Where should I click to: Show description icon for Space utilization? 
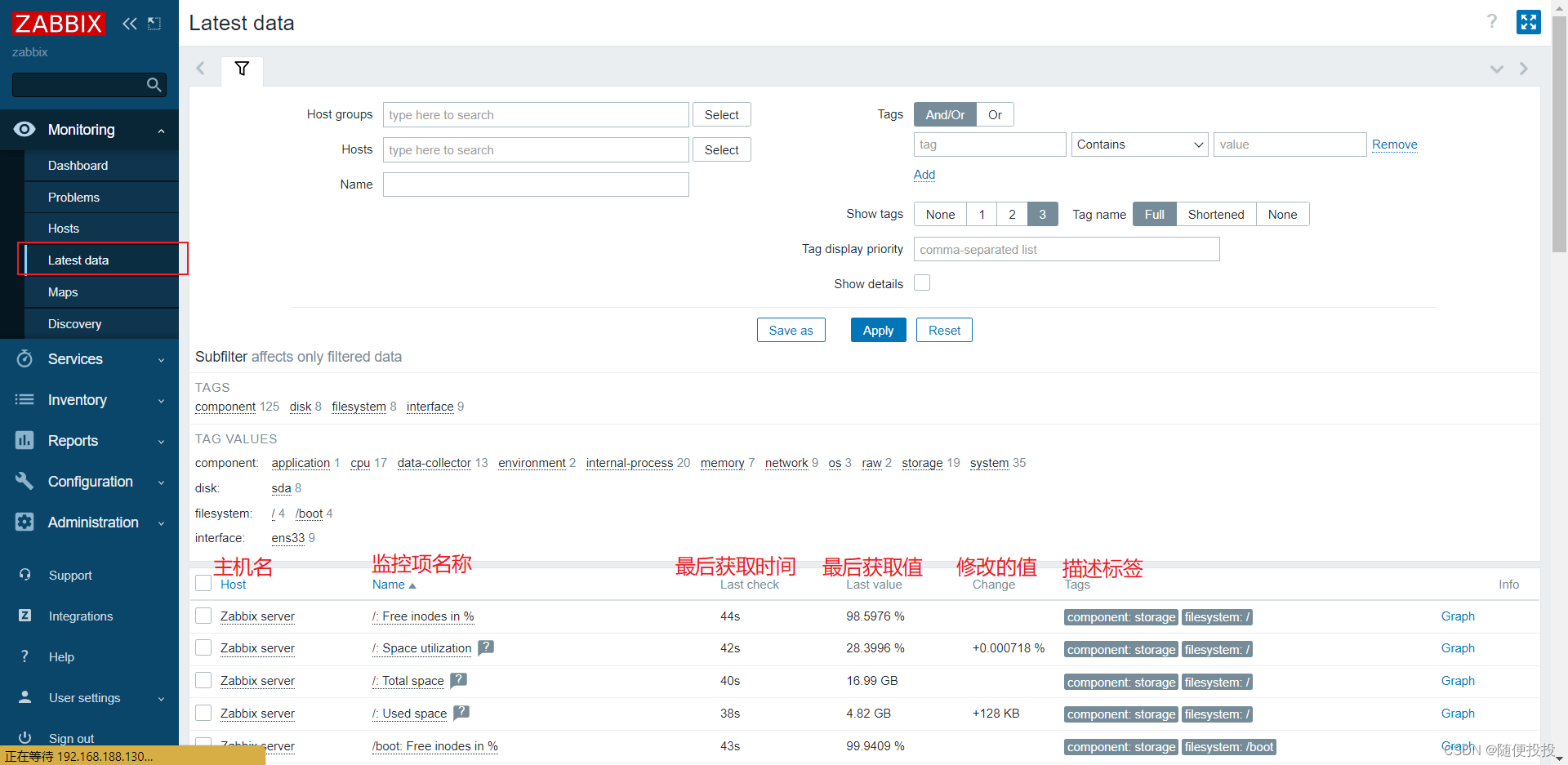[486, 647]
